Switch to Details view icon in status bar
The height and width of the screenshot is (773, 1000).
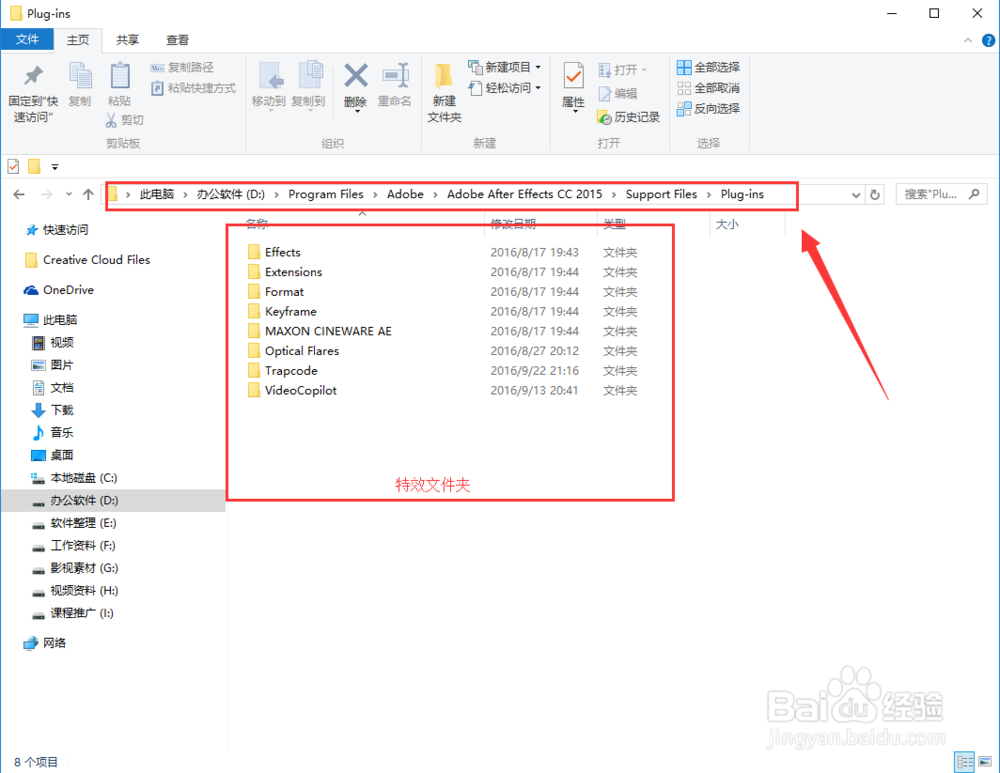click(964, 762)
